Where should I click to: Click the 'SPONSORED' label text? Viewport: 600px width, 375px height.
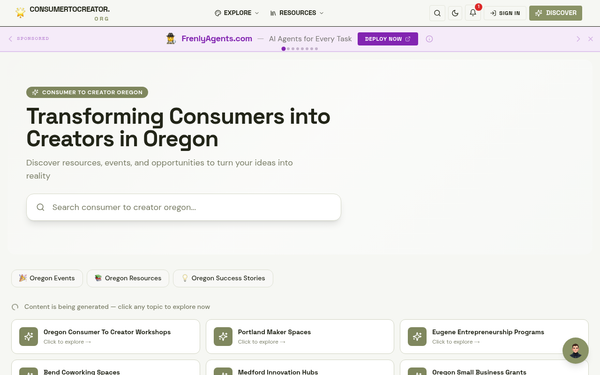[33, 39]
